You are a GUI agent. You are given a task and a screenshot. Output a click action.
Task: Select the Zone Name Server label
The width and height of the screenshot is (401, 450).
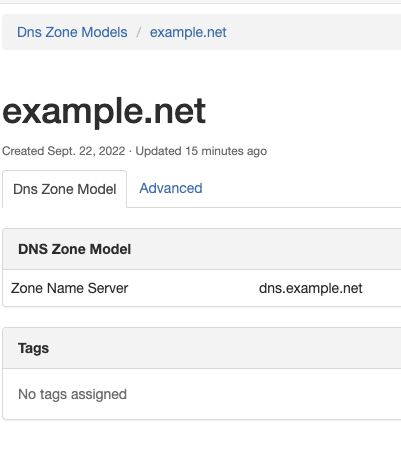(69, 288)
